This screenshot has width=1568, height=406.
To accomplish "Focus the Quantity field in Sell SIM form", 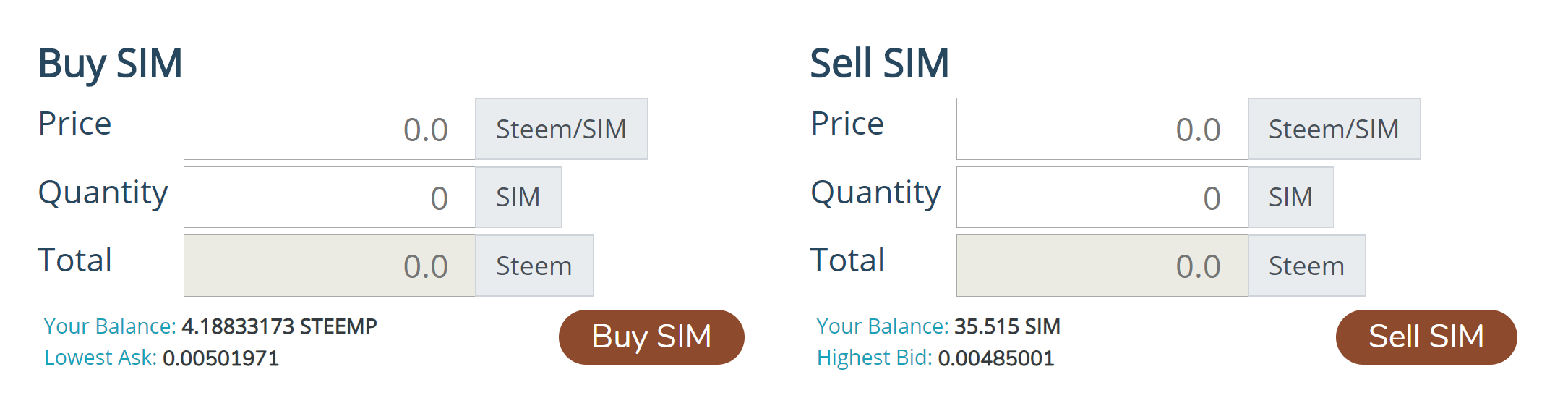I will point(1102,198).
